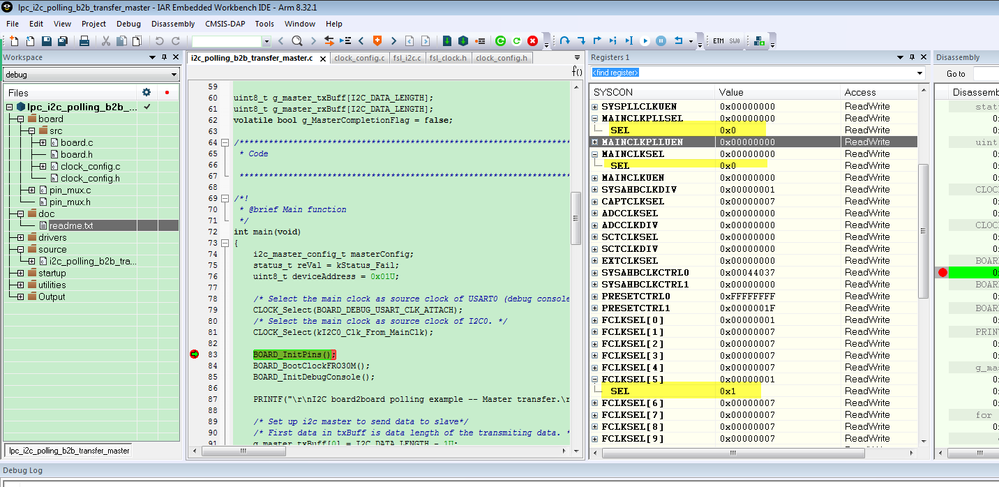Click the Cut scissors icon
999x487 pixels.
coord(106,41)
